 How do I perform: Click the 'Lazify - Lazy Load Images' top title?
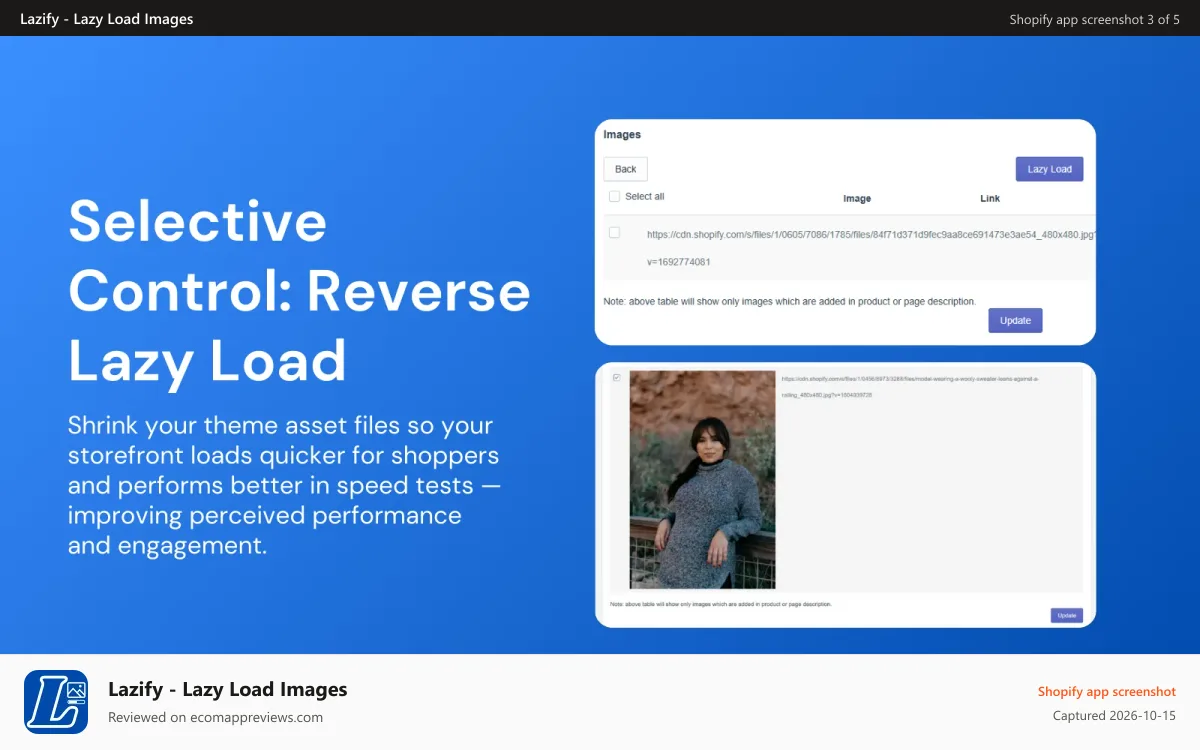coord(107,19)
